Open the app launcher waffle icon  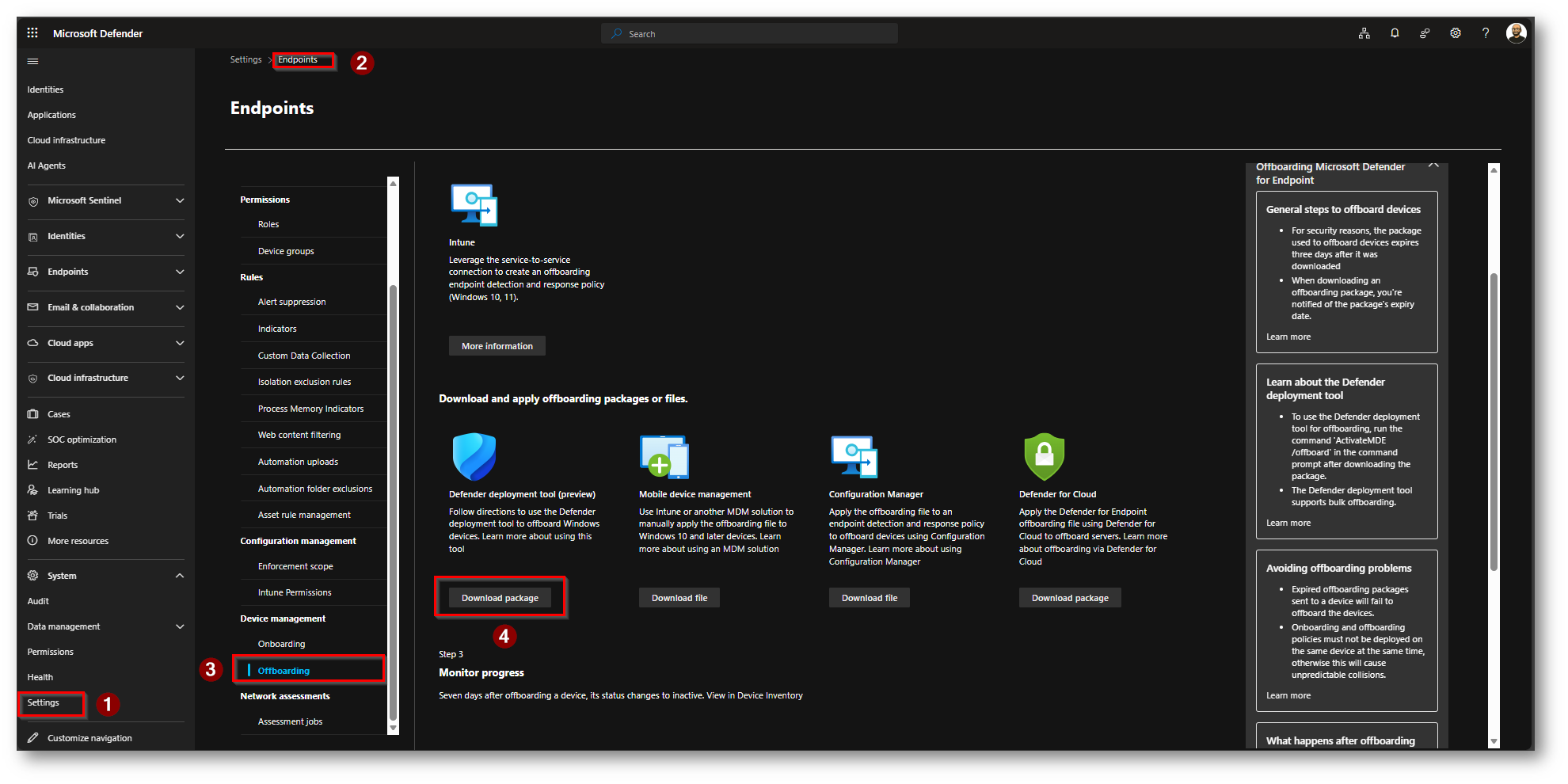point(32,33)
